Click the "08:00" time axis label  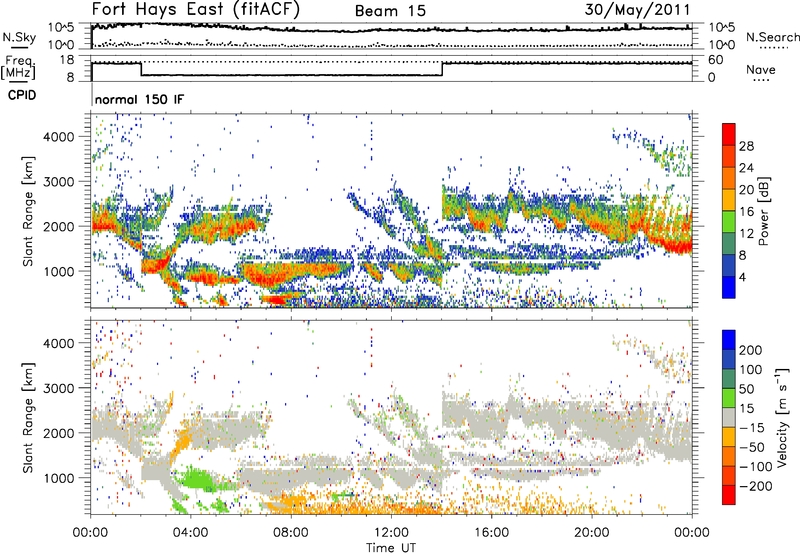pos(291,533)
